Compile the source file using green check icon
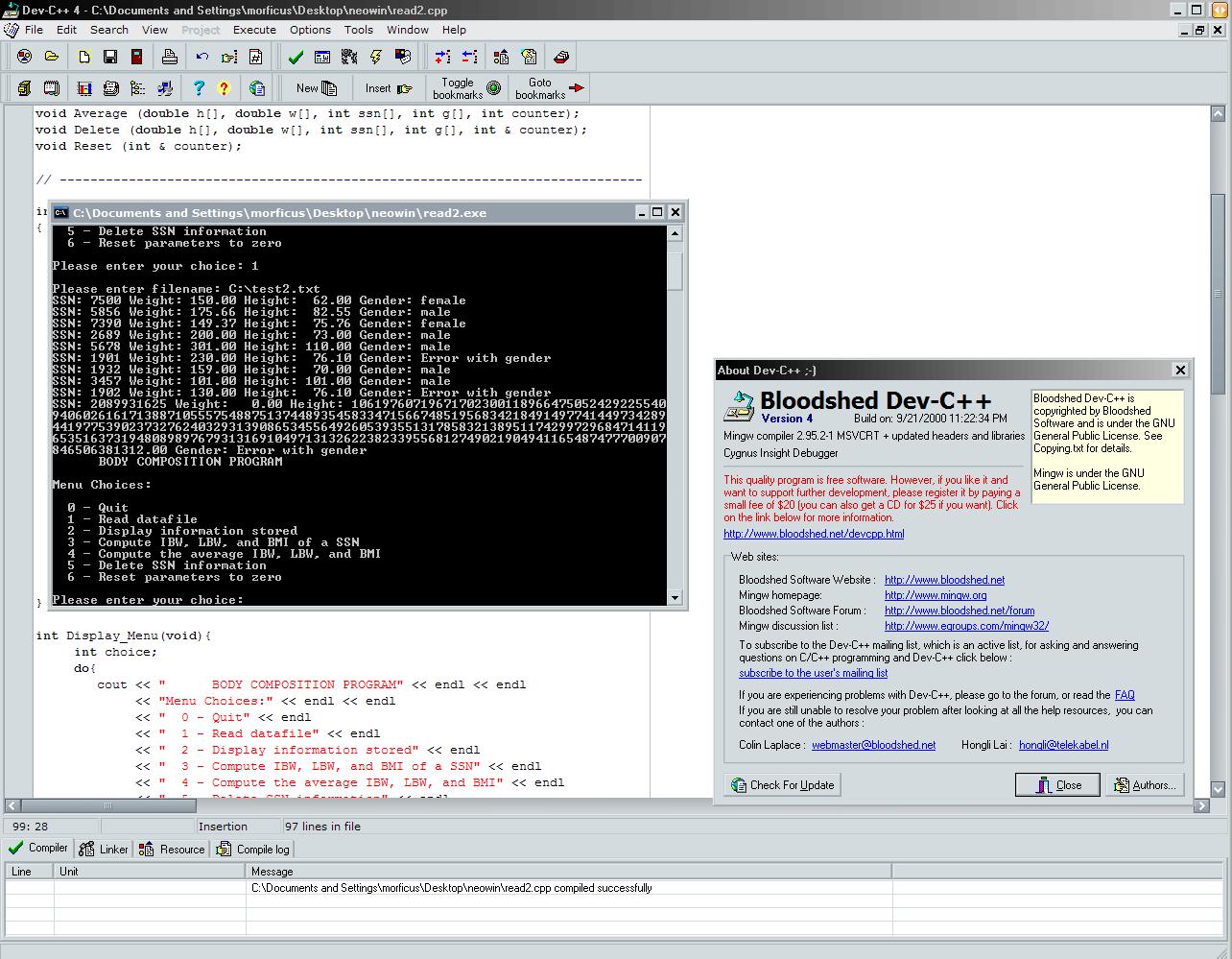The image size is (1232, 959). pos(296,57)
